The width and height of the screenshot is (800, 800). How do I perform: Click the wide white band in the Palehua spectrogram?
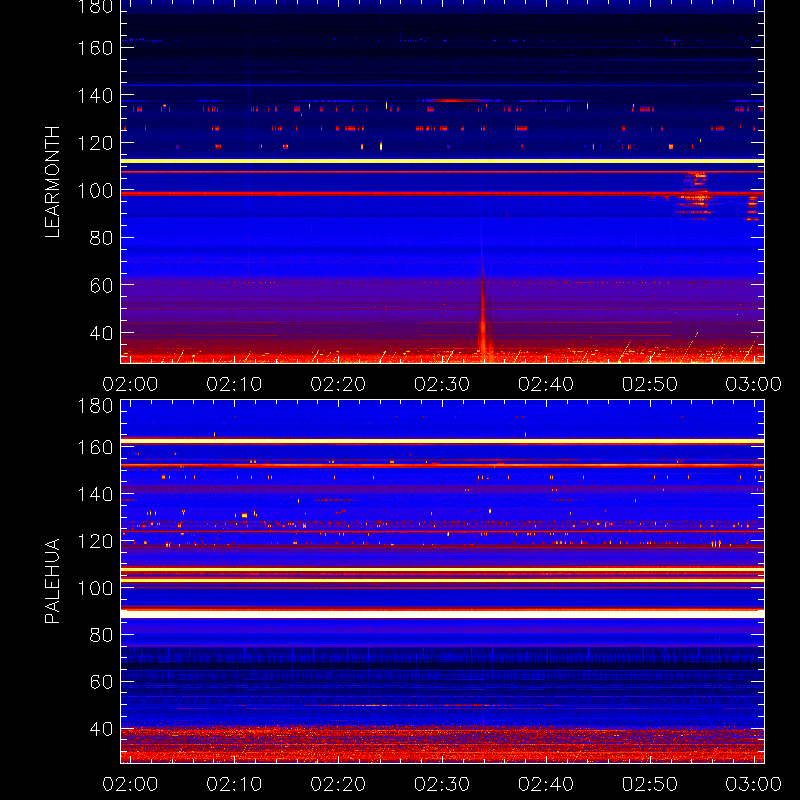[x=442, y=614]
